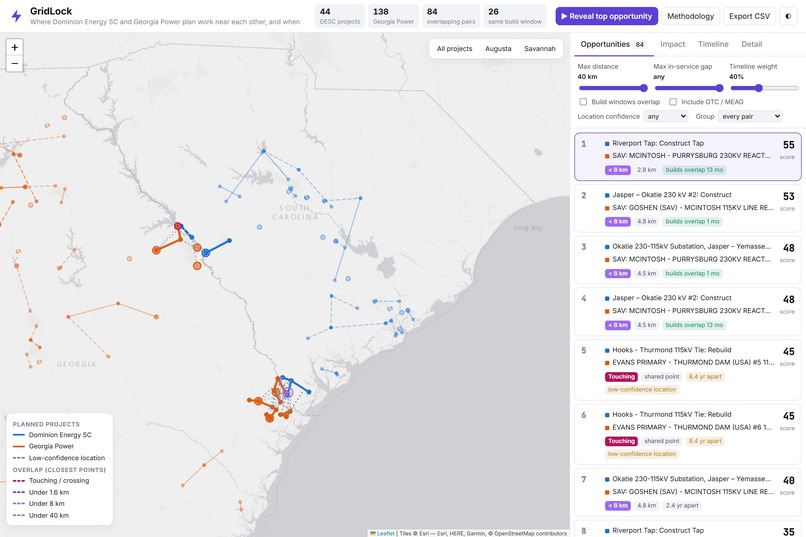Click the 84 overlapping pairs stat

pyautogui.click(x=451, y=16)
